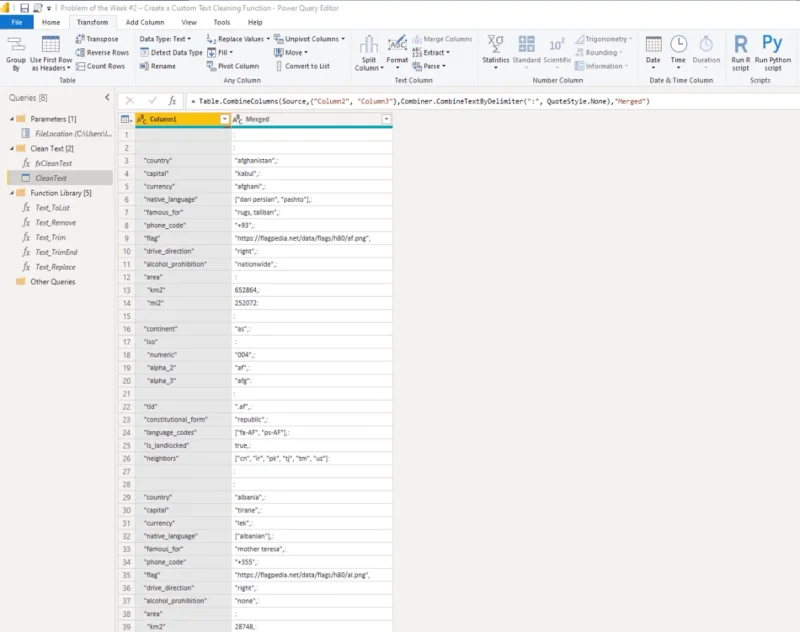800x632 pixels.
Task: Open the Merged column filter dropdown arrow
Action: [x=386, y=119]
